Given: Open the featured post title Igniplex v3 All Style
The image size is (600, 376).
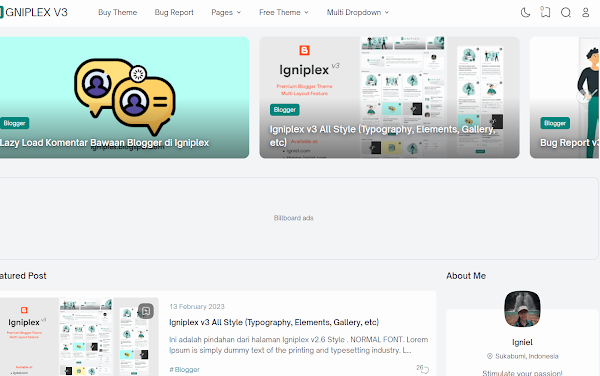Looking at the screenshot, I should [274, 322].
